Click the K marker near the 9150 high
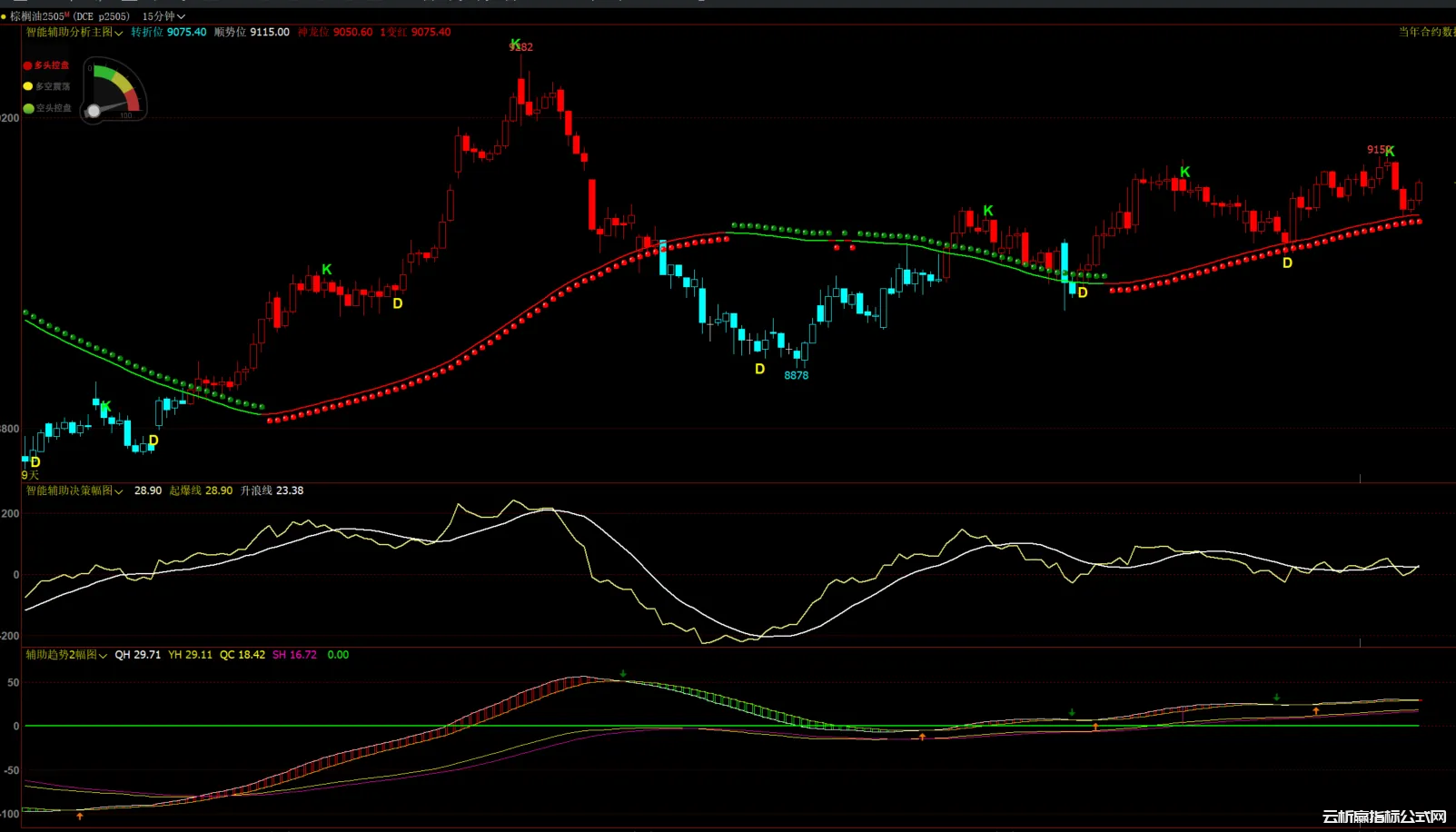This screenshot has width=1456, height=832. [1390, 152]
